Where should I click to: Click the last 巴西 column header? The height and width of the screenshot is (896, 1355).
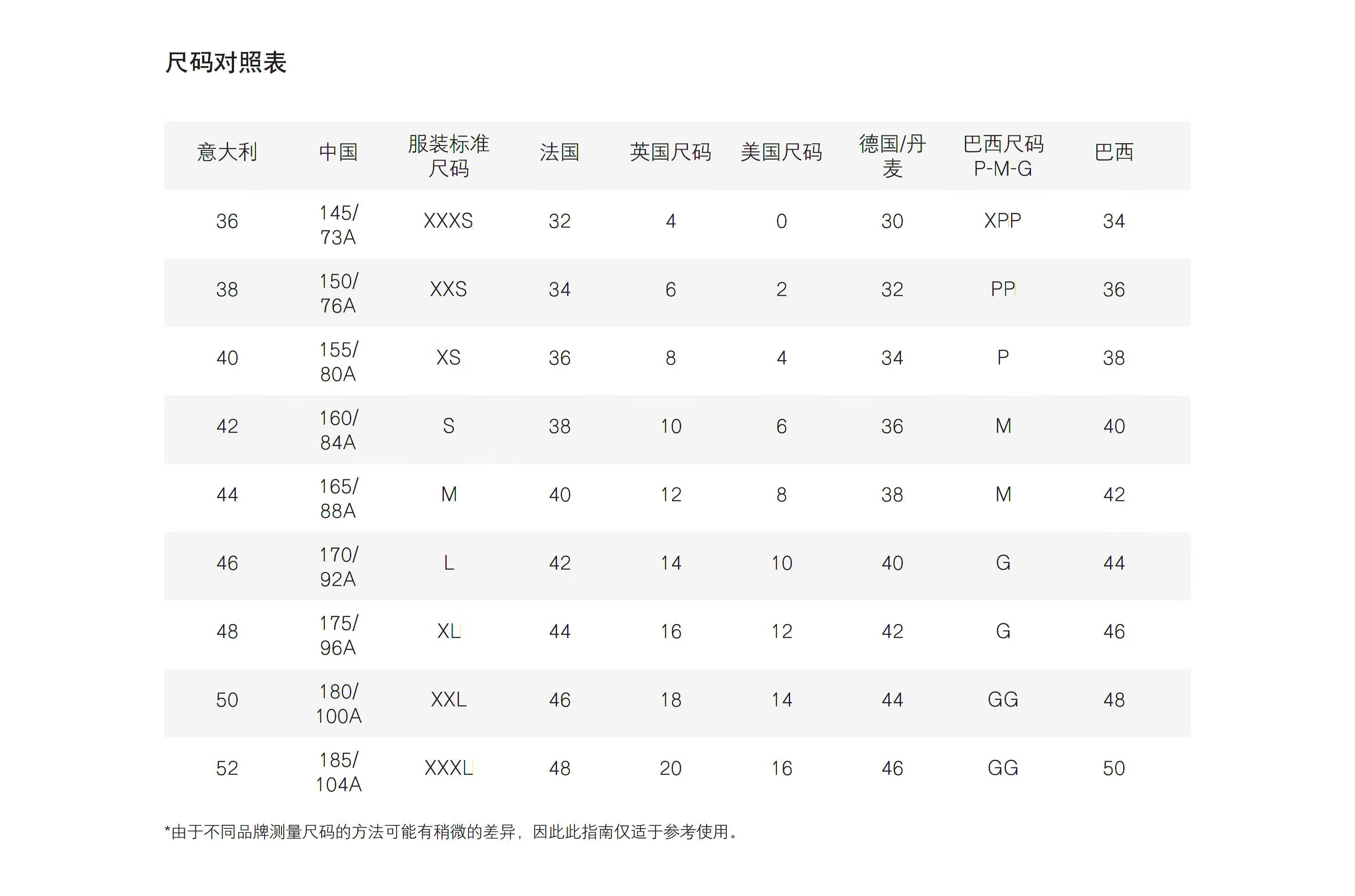pos(1114,152)
